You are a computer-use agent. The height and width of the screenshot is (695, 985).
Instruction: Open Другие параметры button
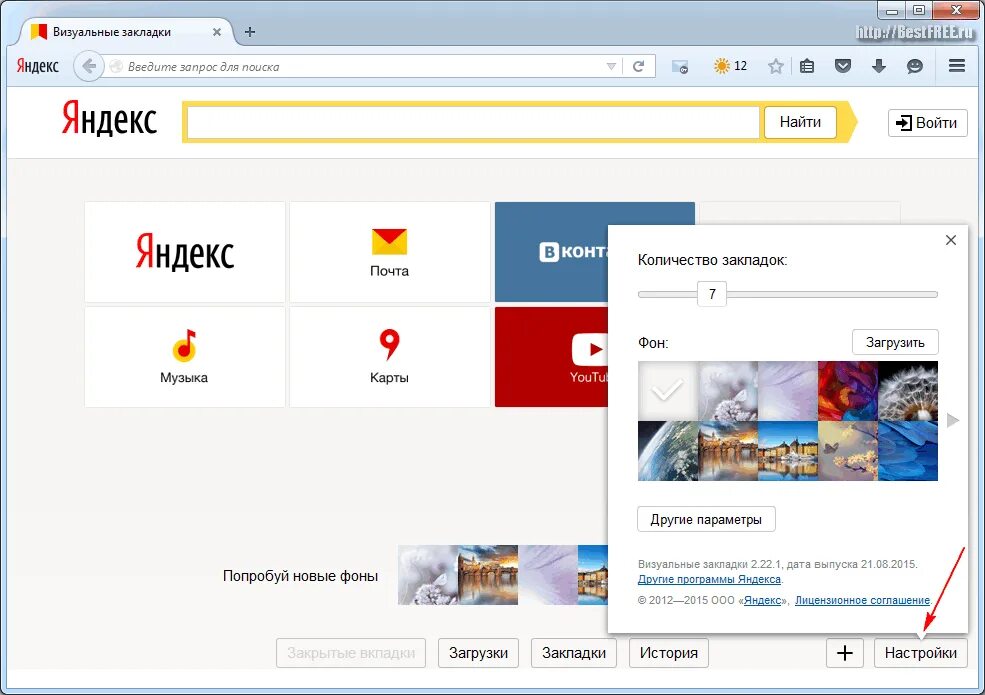point(706,520)
